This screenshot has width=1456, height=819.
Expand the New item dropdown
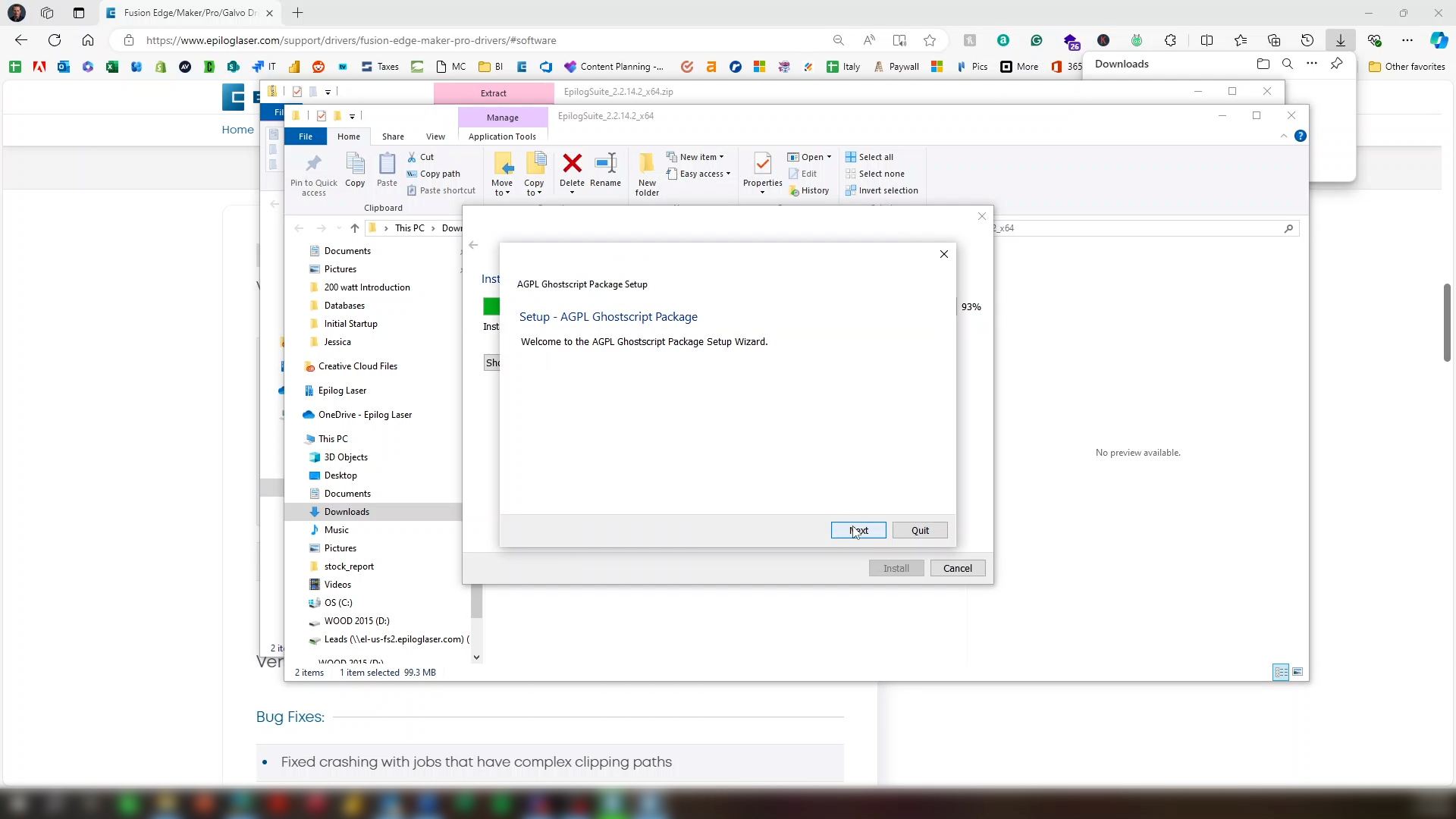point(701,157)
